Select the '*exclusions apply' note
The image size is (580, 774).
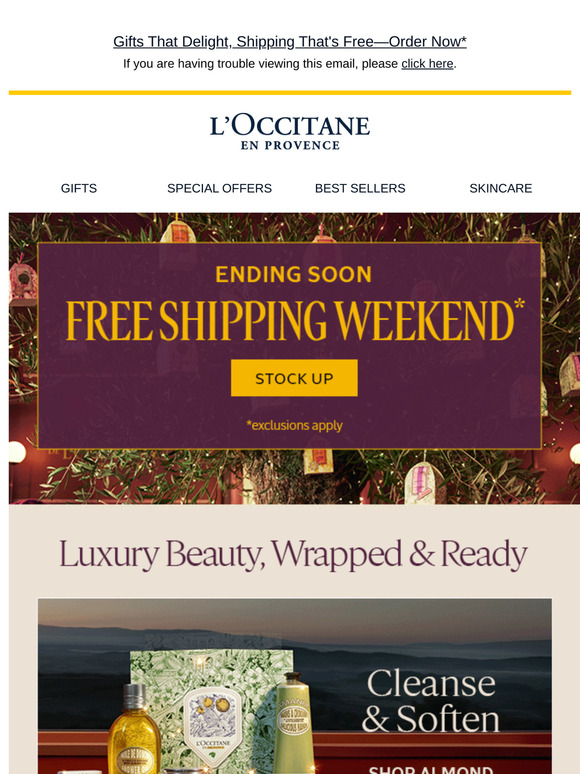pos(294,425)
